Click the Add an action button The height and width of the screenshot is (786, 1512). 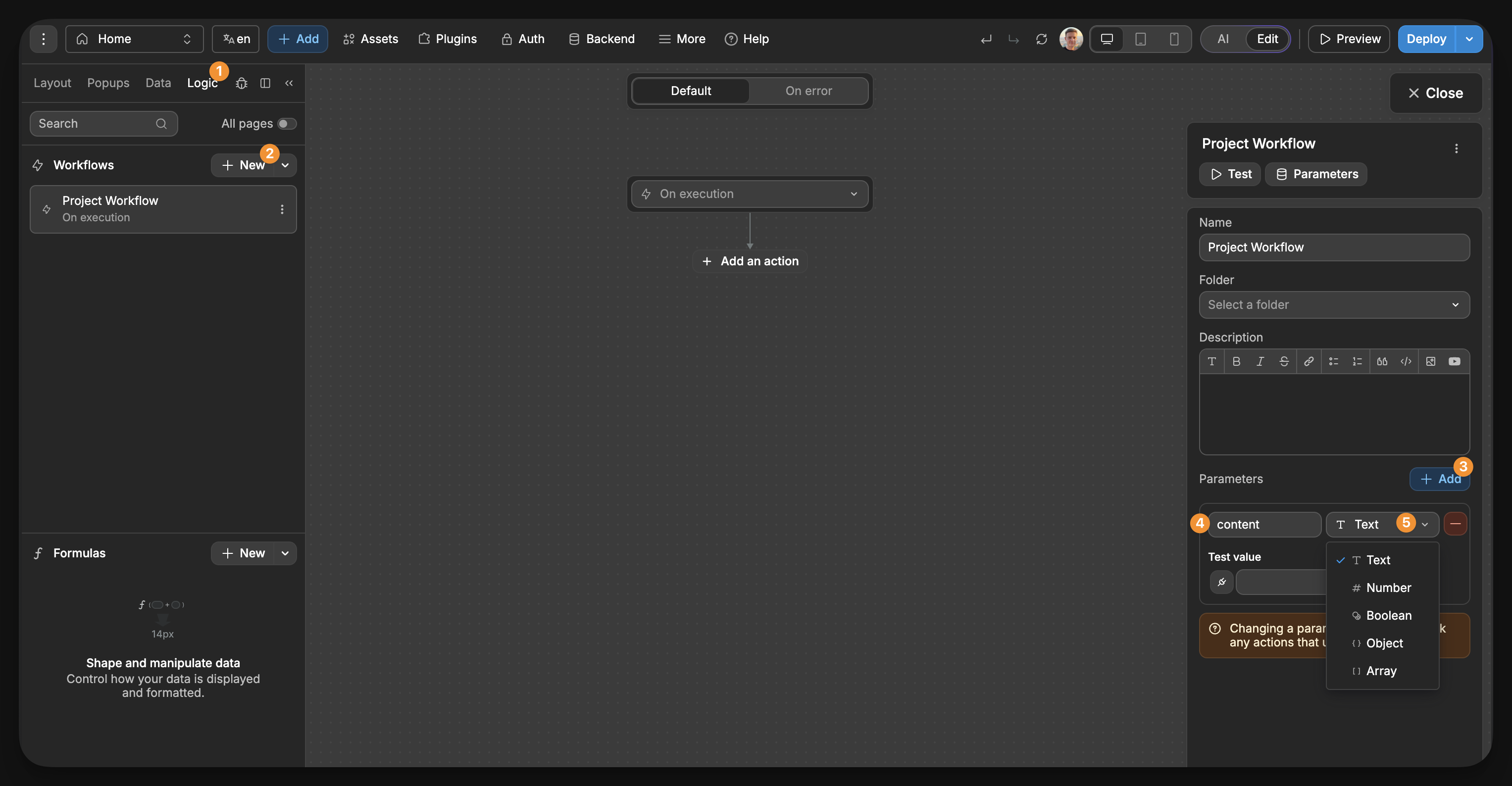pos(750,261)
